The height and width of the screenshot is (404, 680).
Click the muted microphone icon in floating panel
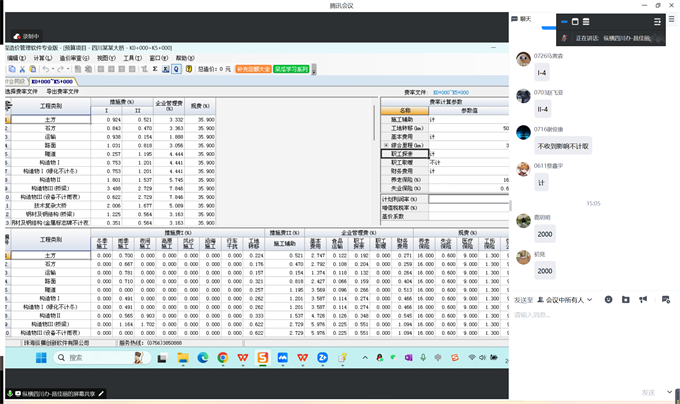coord(564,38)
